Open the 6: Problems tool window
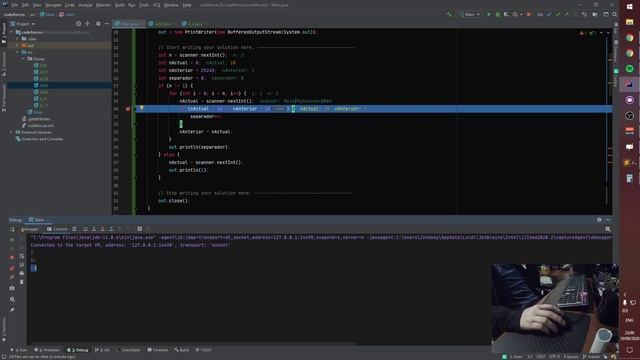The image size is (640, 360). [x=47, y=350]
